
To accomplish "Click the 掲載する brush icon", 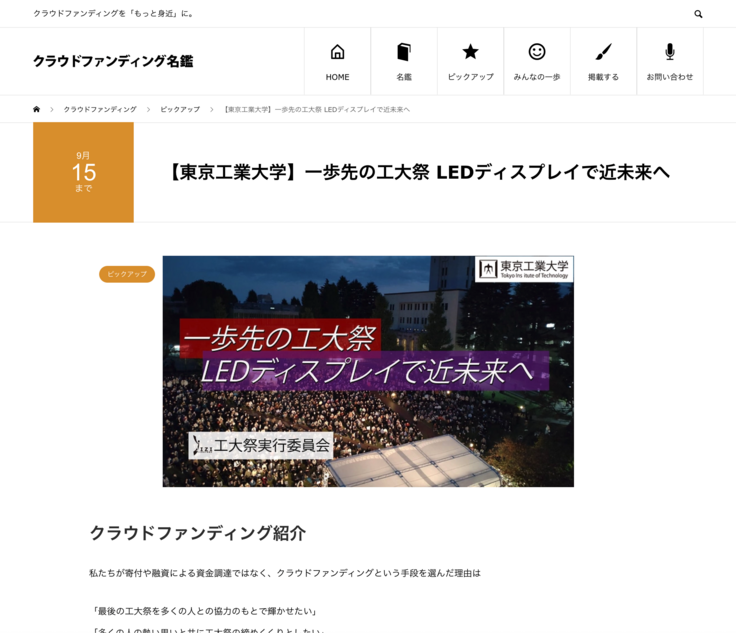I will (x=603, y=52).
